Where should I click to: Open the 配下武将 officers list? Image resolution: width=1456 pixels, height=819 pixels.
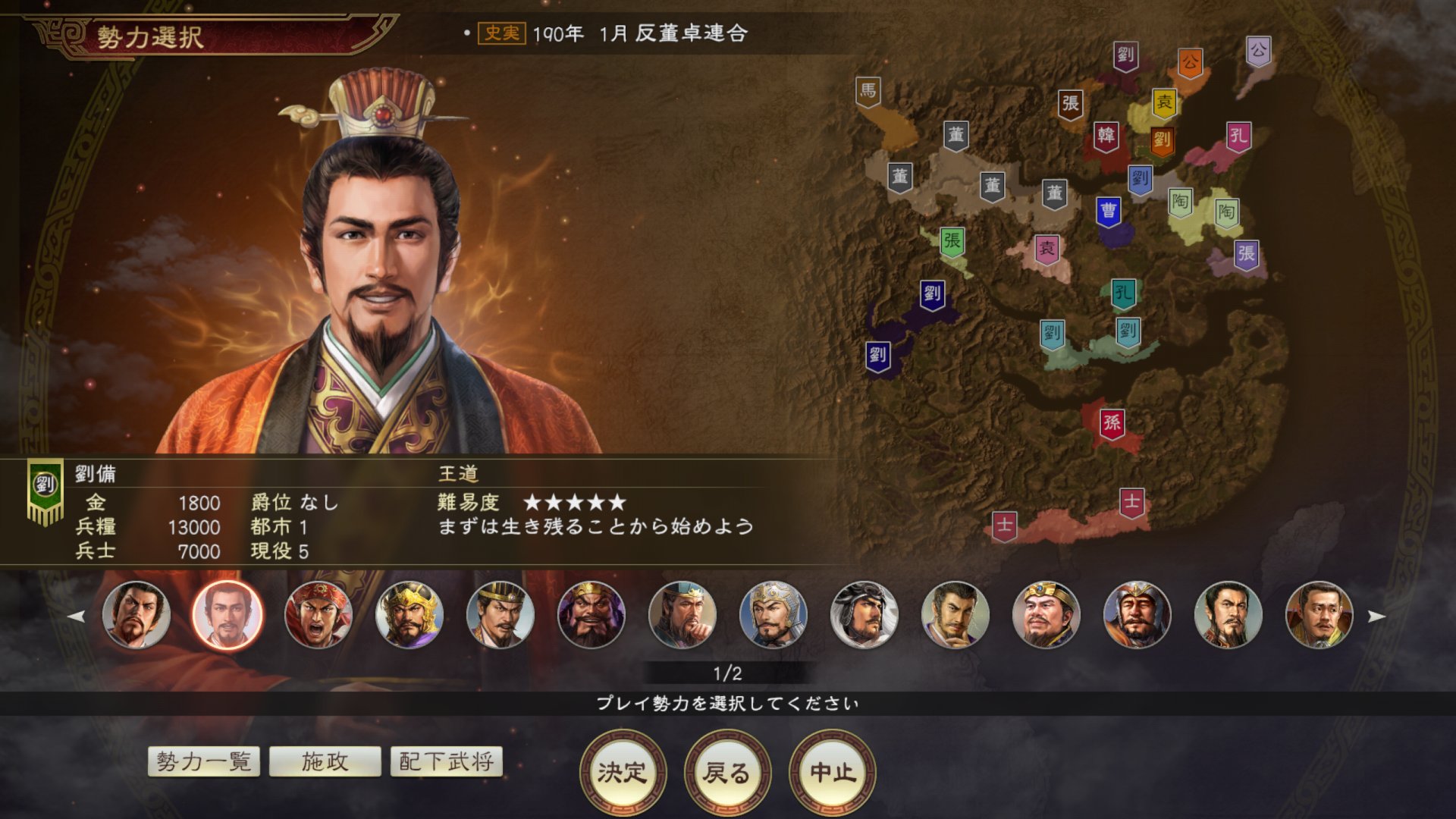pos(447,761)
